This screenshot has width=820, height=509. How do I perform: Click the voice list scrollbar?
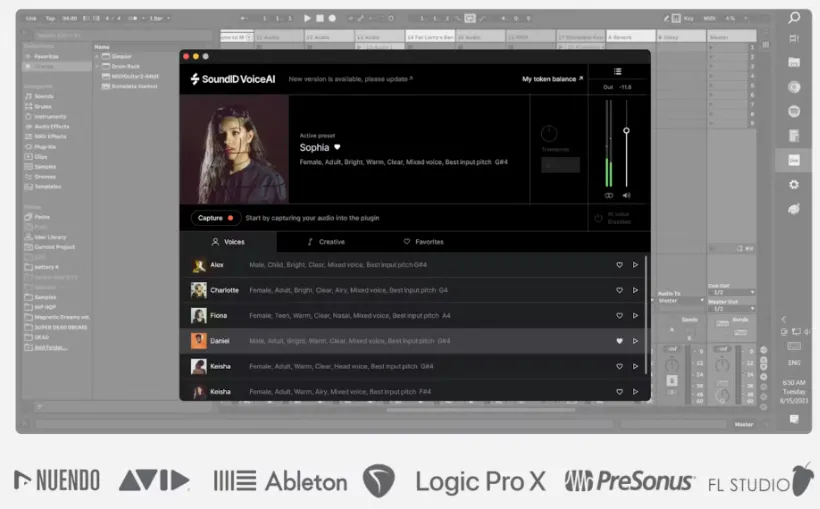[646, 315]
